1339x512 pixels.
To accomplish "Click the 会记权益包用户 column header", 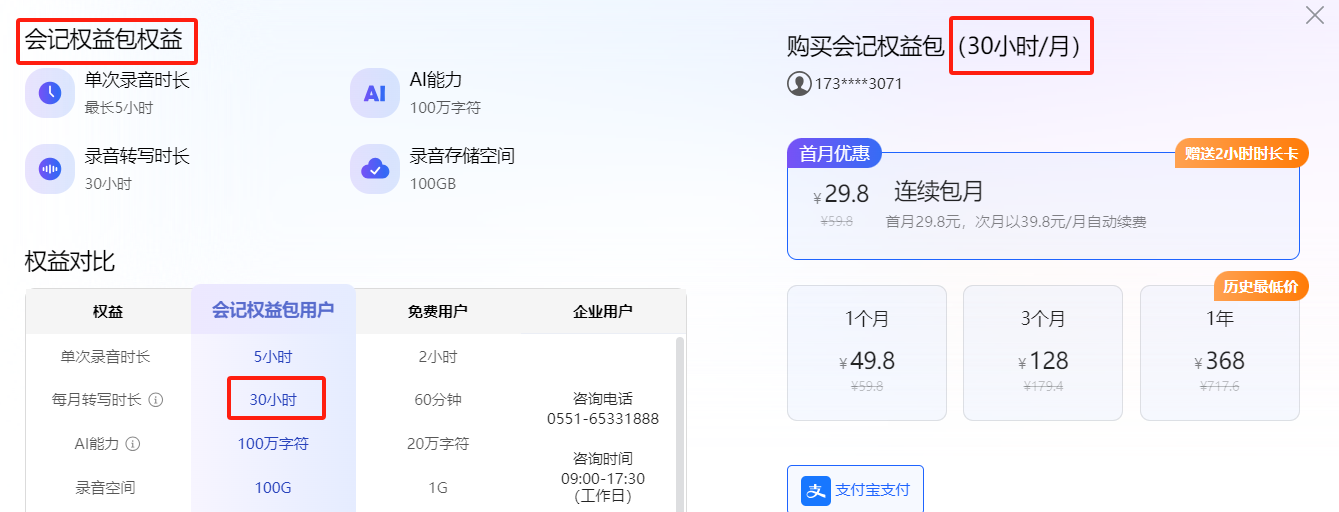I will click(x=273, y=311).
